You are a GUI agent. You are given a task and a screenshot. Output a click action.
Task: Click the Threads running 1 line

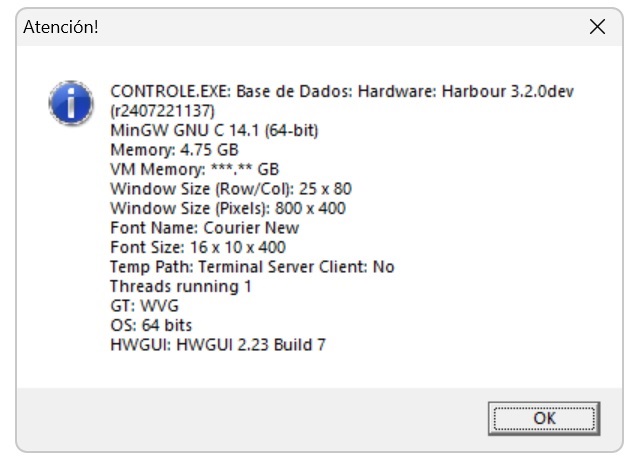pyautogui.click(x=180, y=286)
